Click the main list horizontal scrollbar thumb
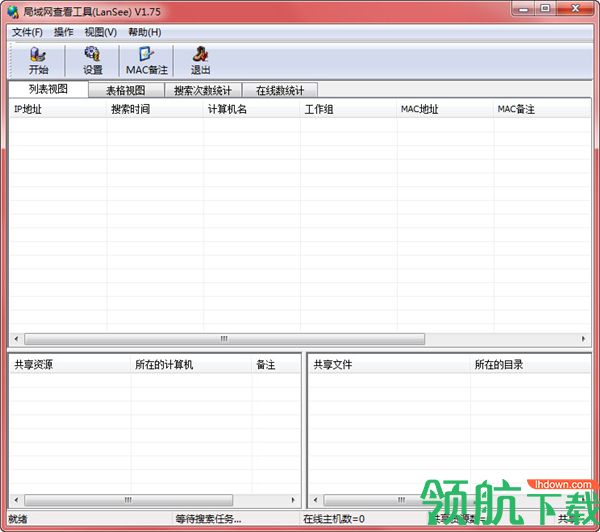 click(224, 339)
